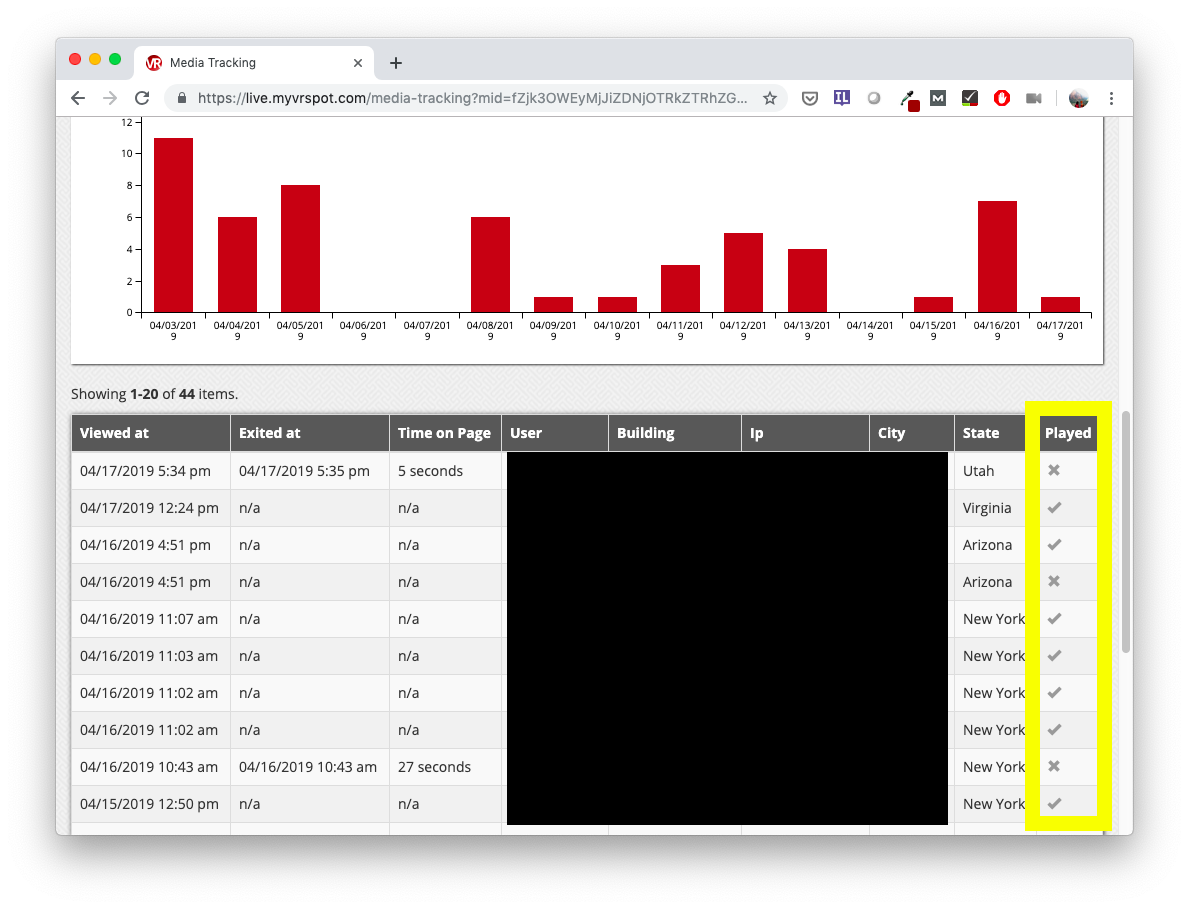Open a new browser tab
This screenshot has width=1189, height=909.
396,63
